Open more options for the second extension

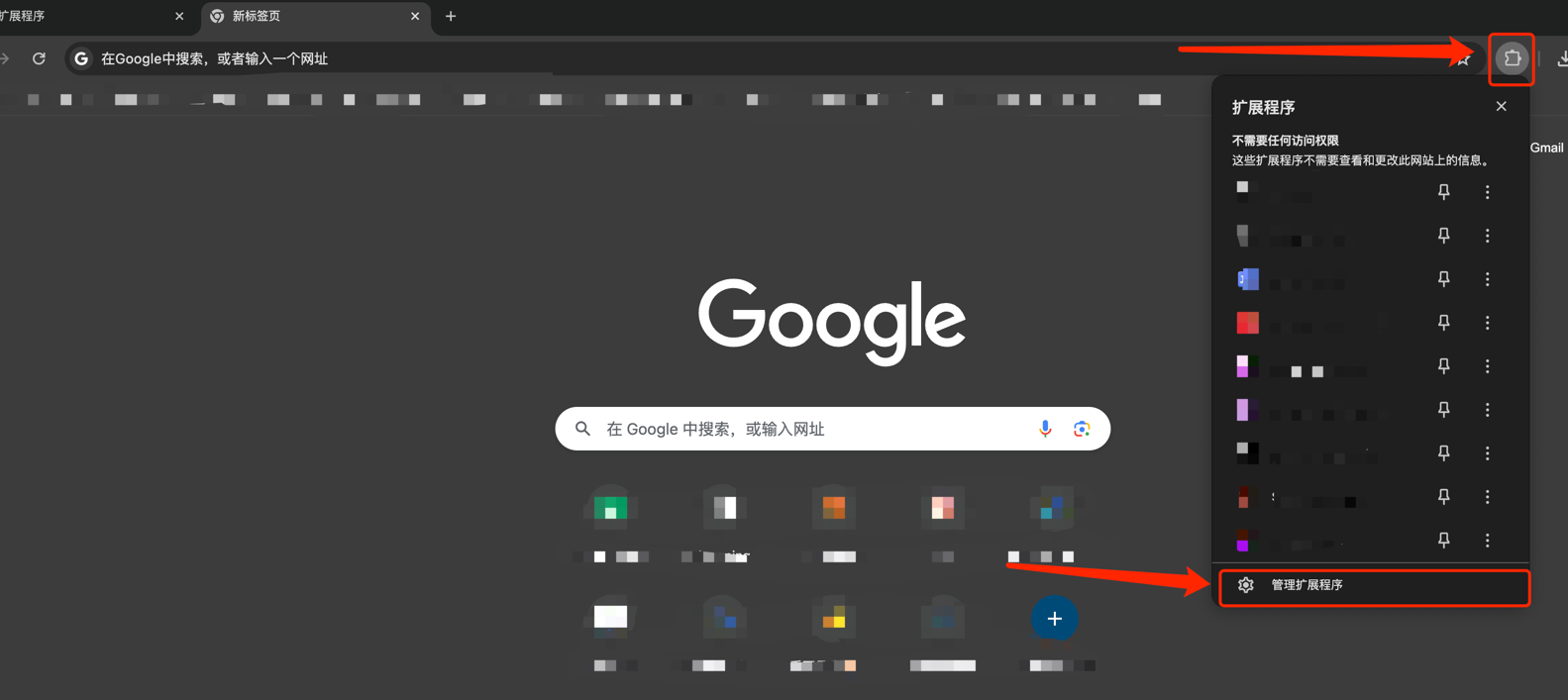tap(1487, 236)
